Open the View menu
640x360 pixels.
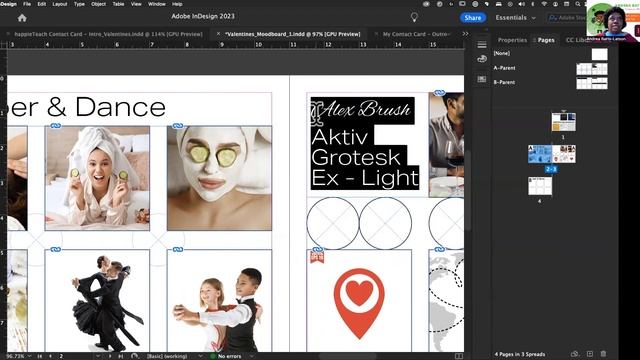click(136, 4)
